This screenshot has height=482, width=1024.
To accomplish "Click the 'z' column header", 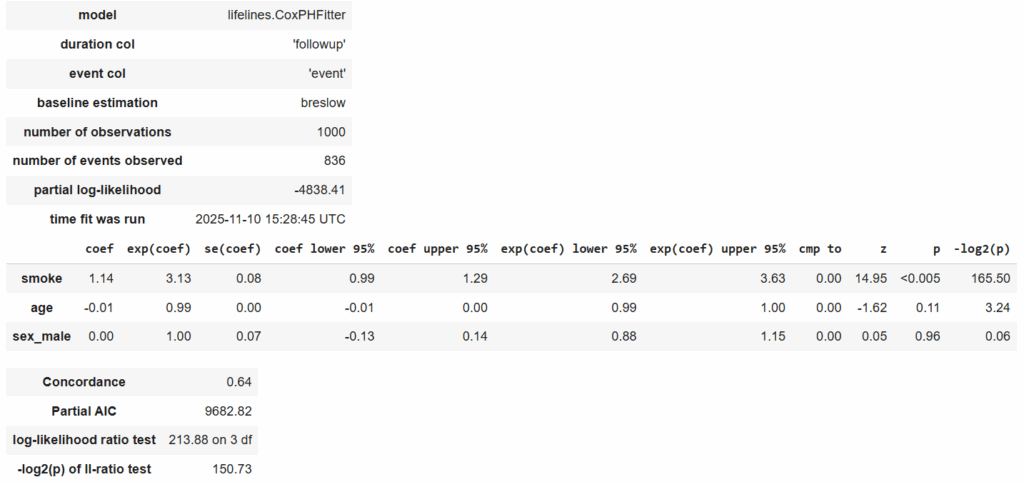I will tap(884, 249).
